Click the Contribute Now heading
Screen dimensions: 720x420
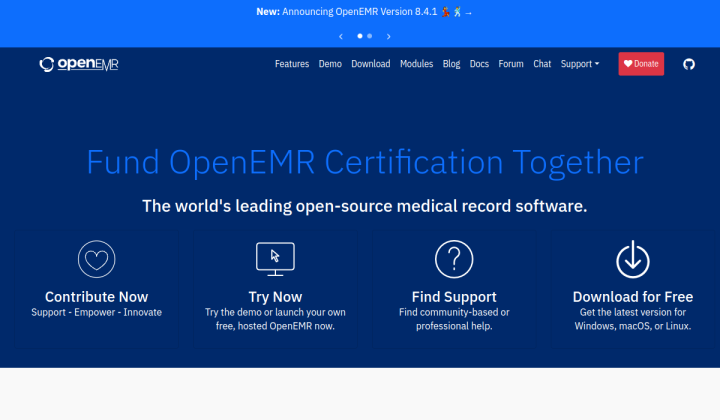click(x=96, y=297)
